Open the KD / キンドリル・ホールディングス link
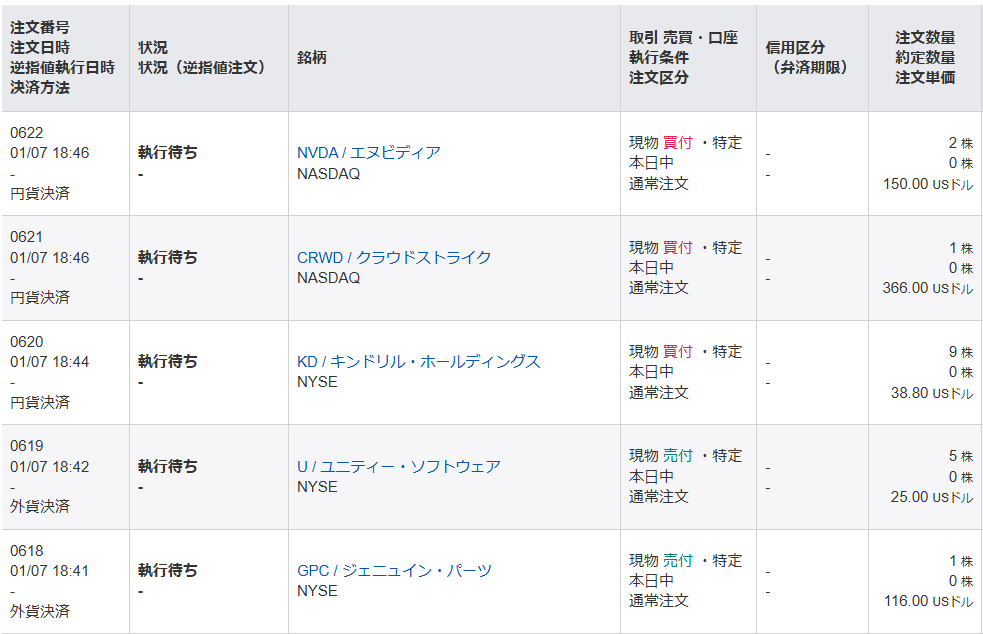Image resolution: width=983 pixels, height=634 pixels. 418,362
